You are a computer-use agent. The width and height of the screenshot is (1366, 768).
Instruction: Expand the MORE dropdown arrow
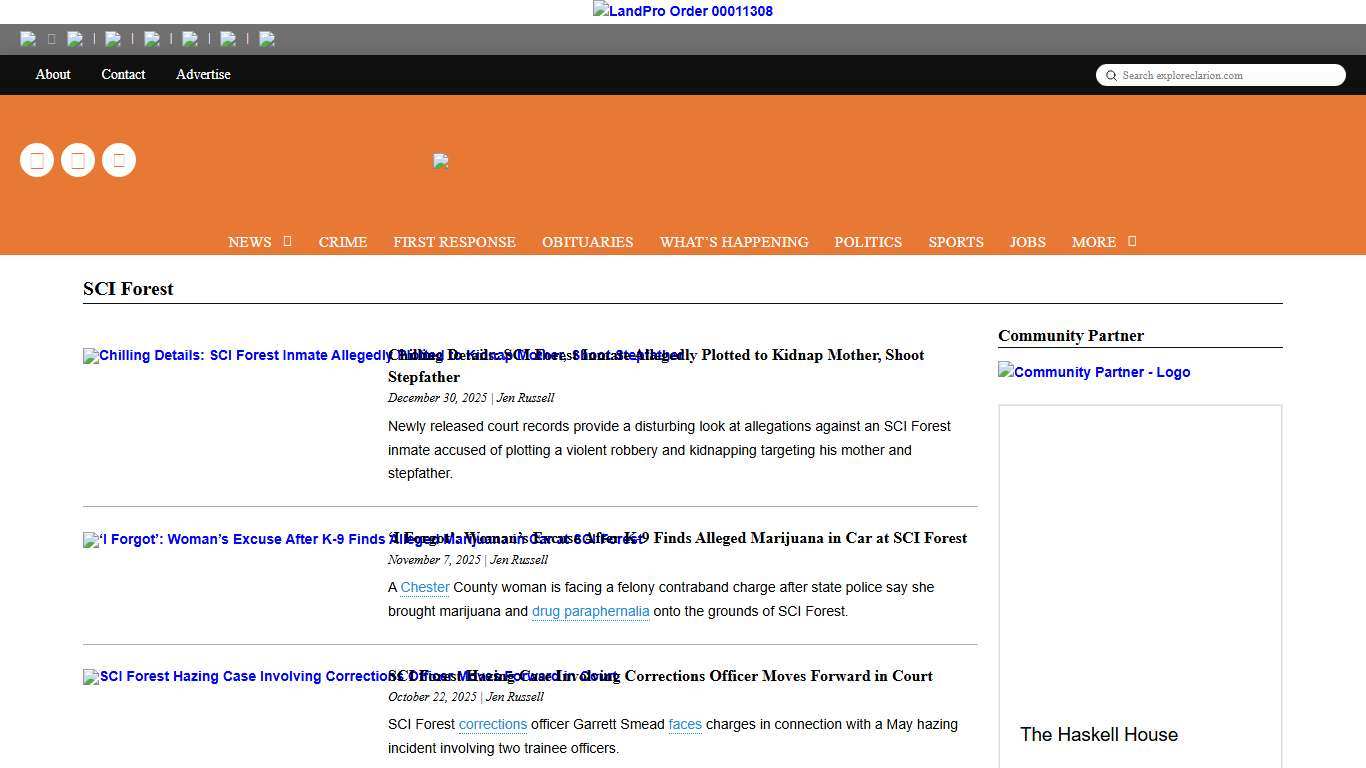coord(1132,241)
